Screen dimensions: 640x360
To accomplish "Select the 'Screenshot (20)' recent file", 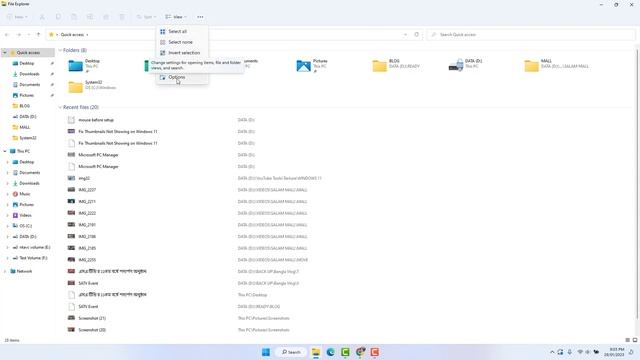I will 92,330.
